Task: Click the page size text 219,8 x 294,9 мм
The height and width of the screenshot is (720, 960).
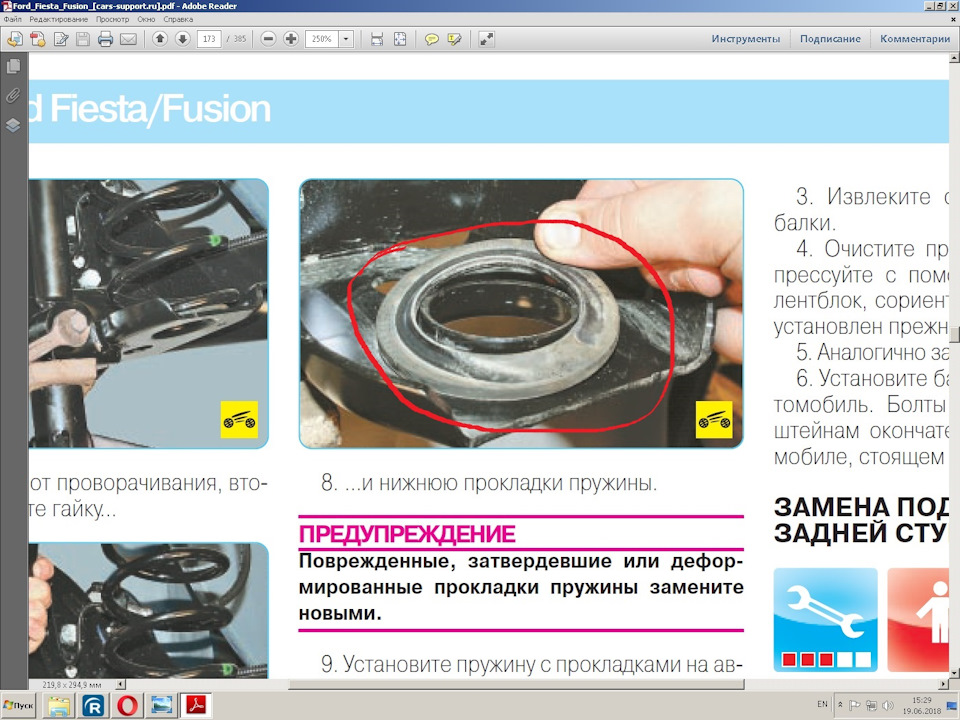Action: [x=72, y=684]
